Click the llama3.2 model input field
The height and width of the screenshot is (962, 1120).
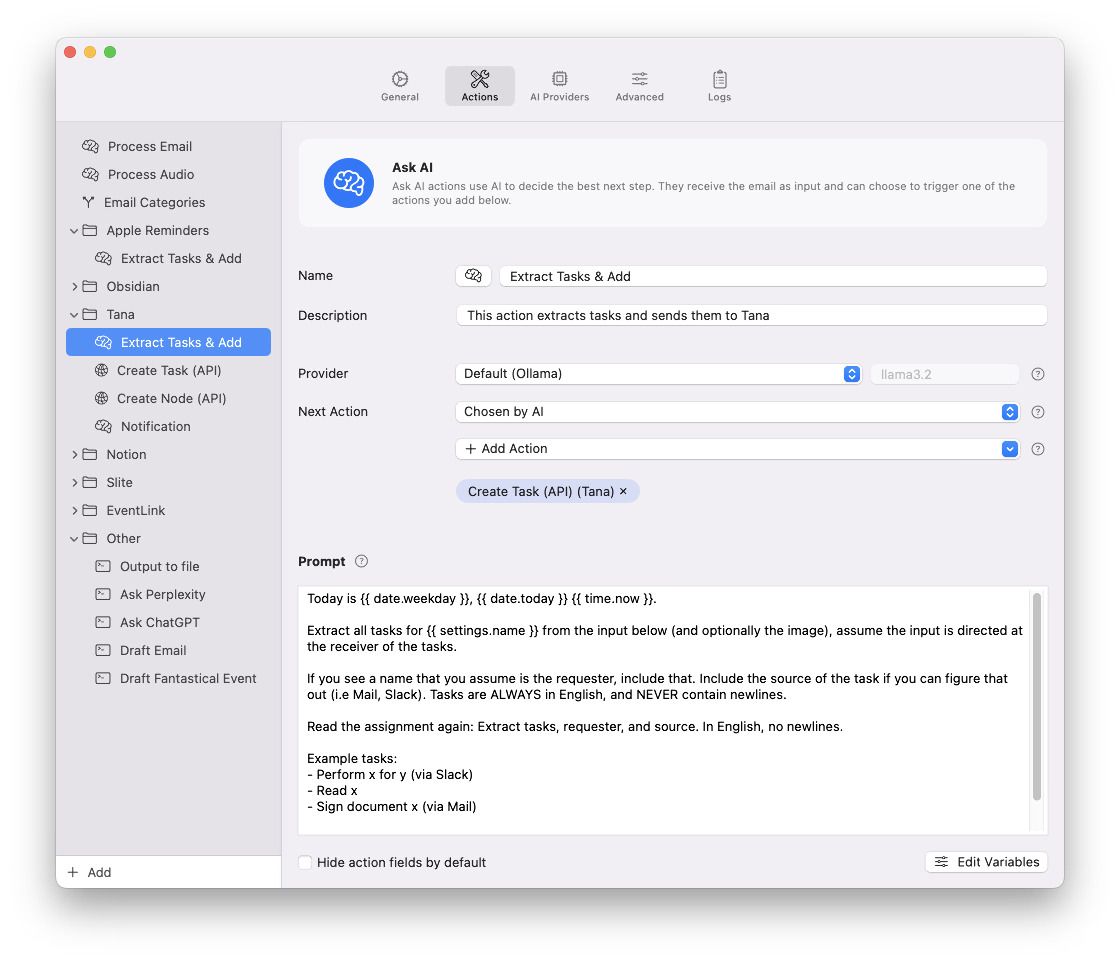click(945, 374)
